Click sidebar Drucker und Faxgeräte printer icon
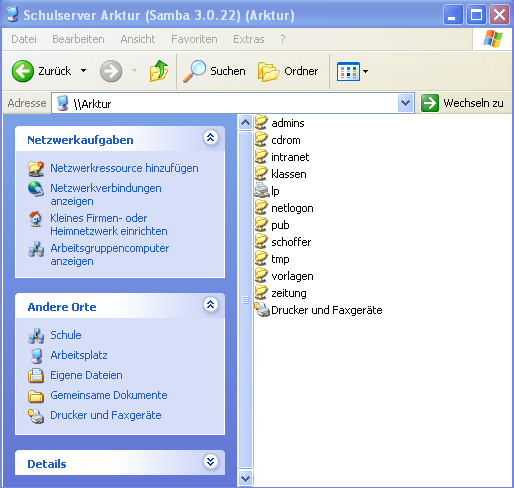 coord(36,416)
